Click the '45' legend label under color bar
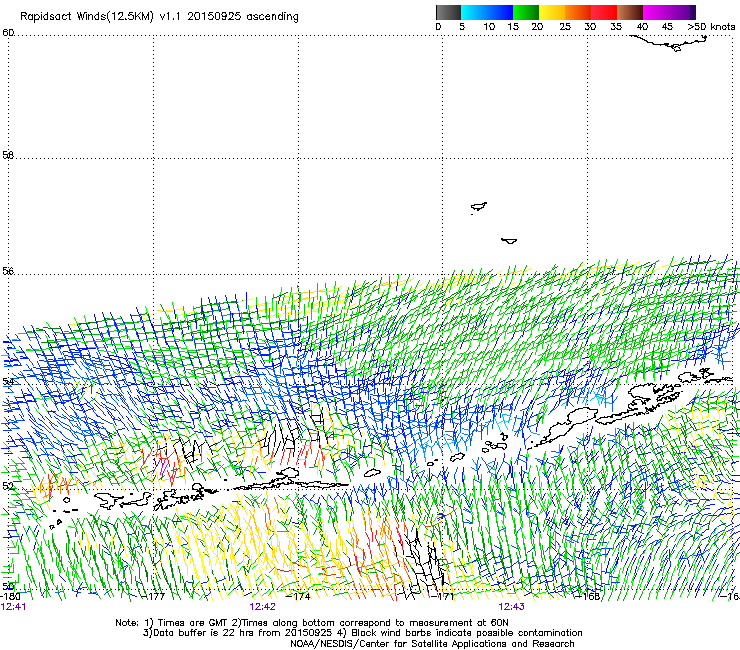This screenshot has height=650, width=740. [667, 27]
